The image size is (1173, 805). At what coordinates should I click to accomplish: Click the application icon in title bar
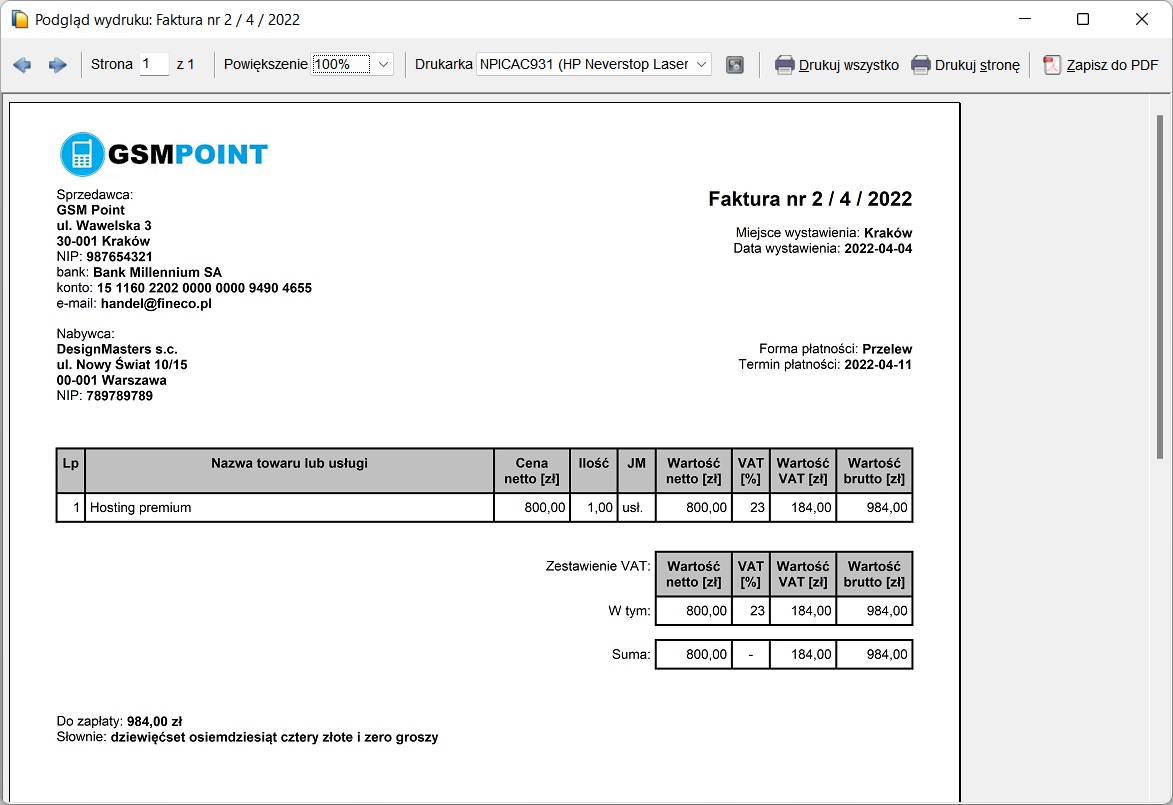18,19
